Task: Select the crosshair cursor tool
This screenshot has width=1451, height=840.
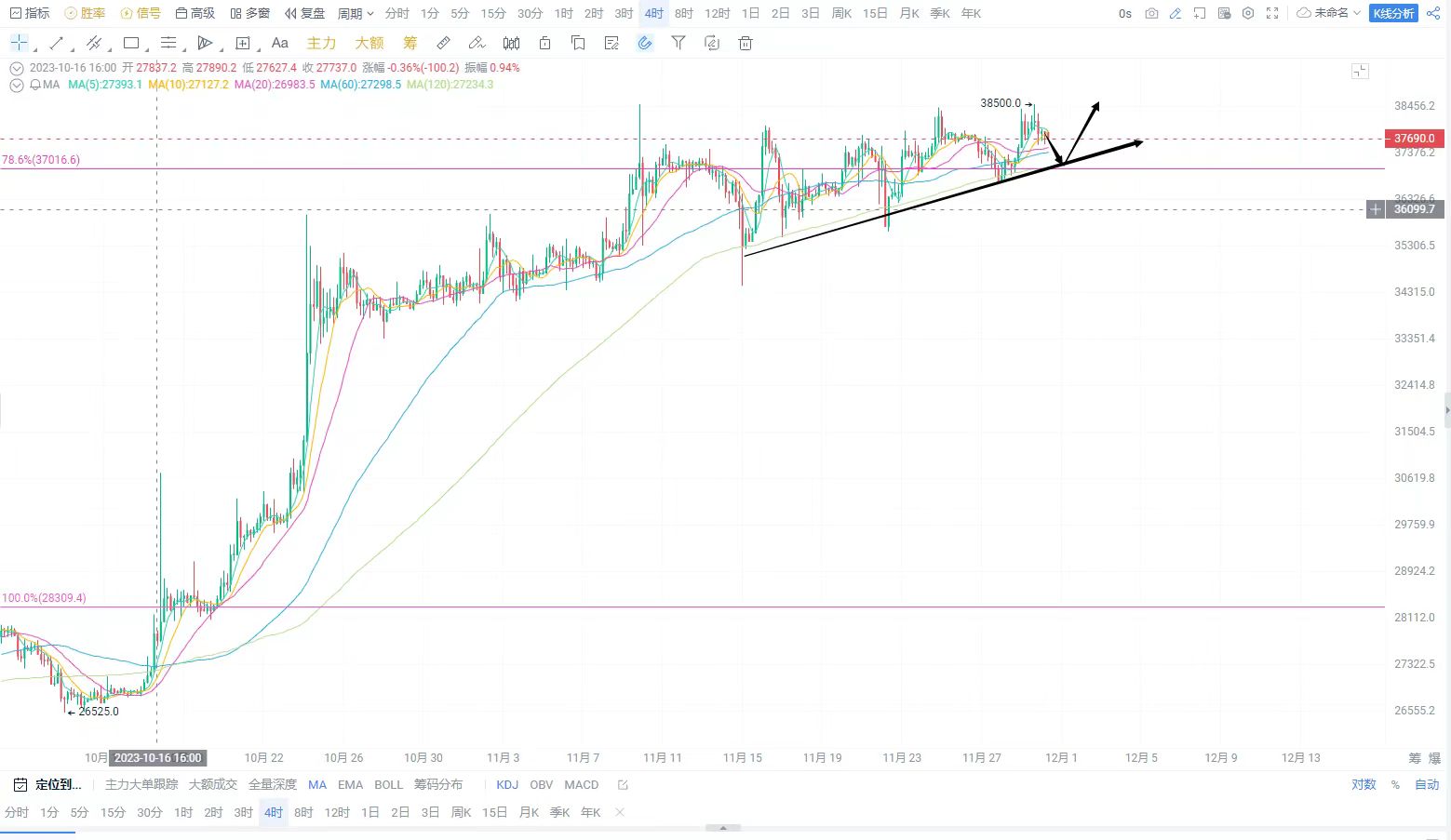Action: point(19,43)
